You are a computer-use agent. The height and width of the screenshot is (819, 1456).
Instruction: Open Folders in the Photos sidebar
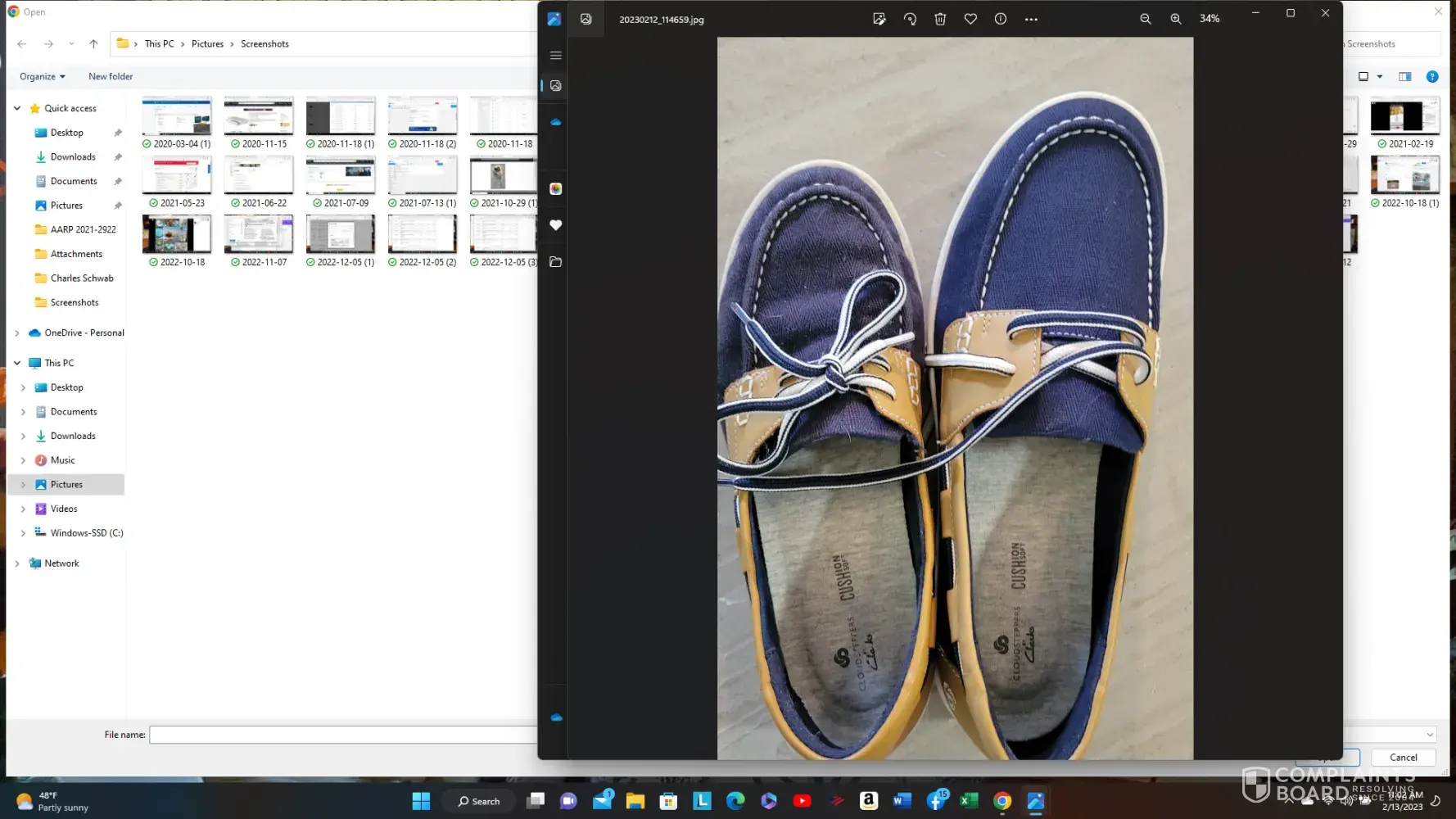pyautogui.click(x=556, y=262)
